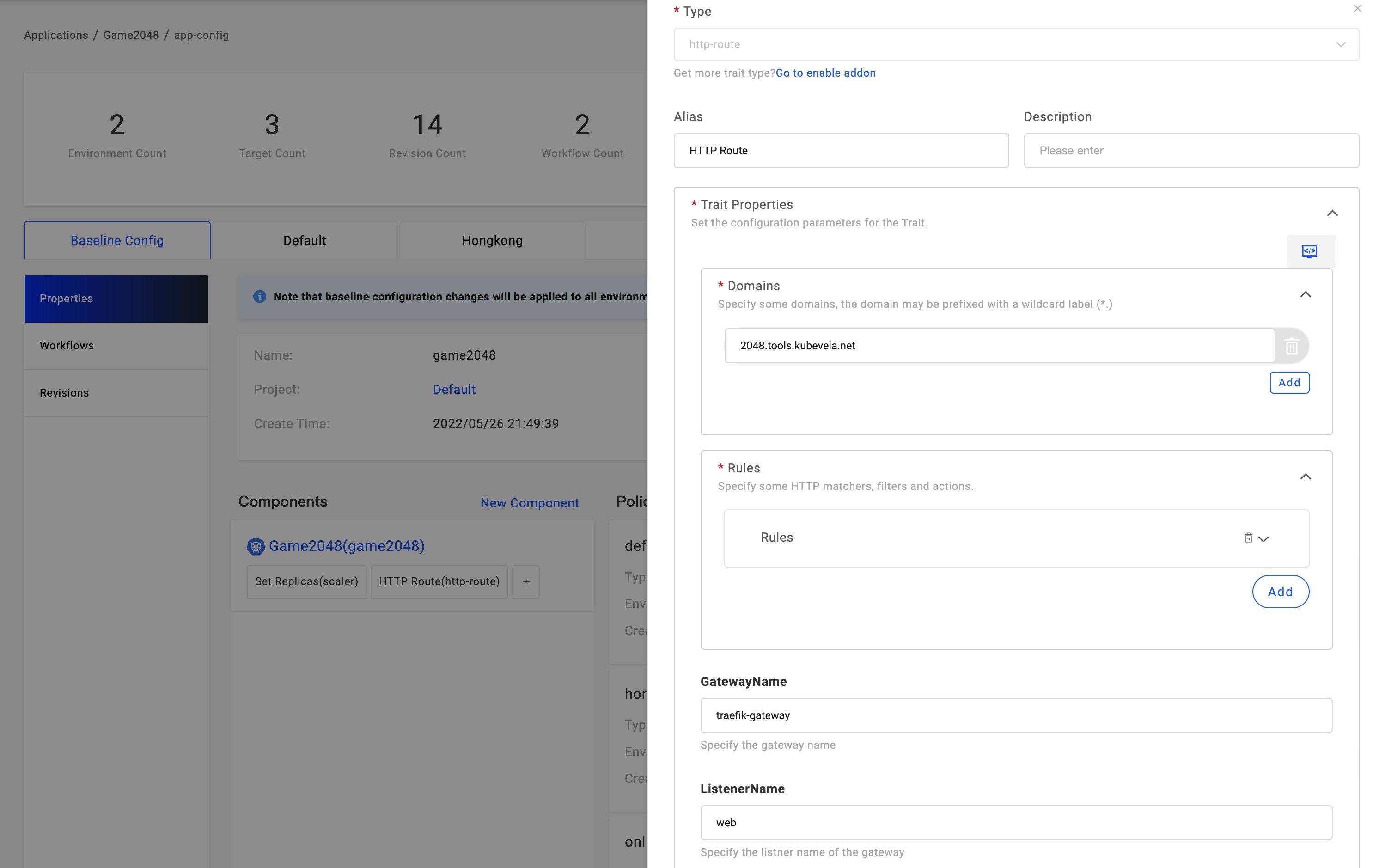This screenshot has height=868, width=1379.
Task: Click the Kubernetes icon beside Game2048 component
Action: click(x=256, y=546)
